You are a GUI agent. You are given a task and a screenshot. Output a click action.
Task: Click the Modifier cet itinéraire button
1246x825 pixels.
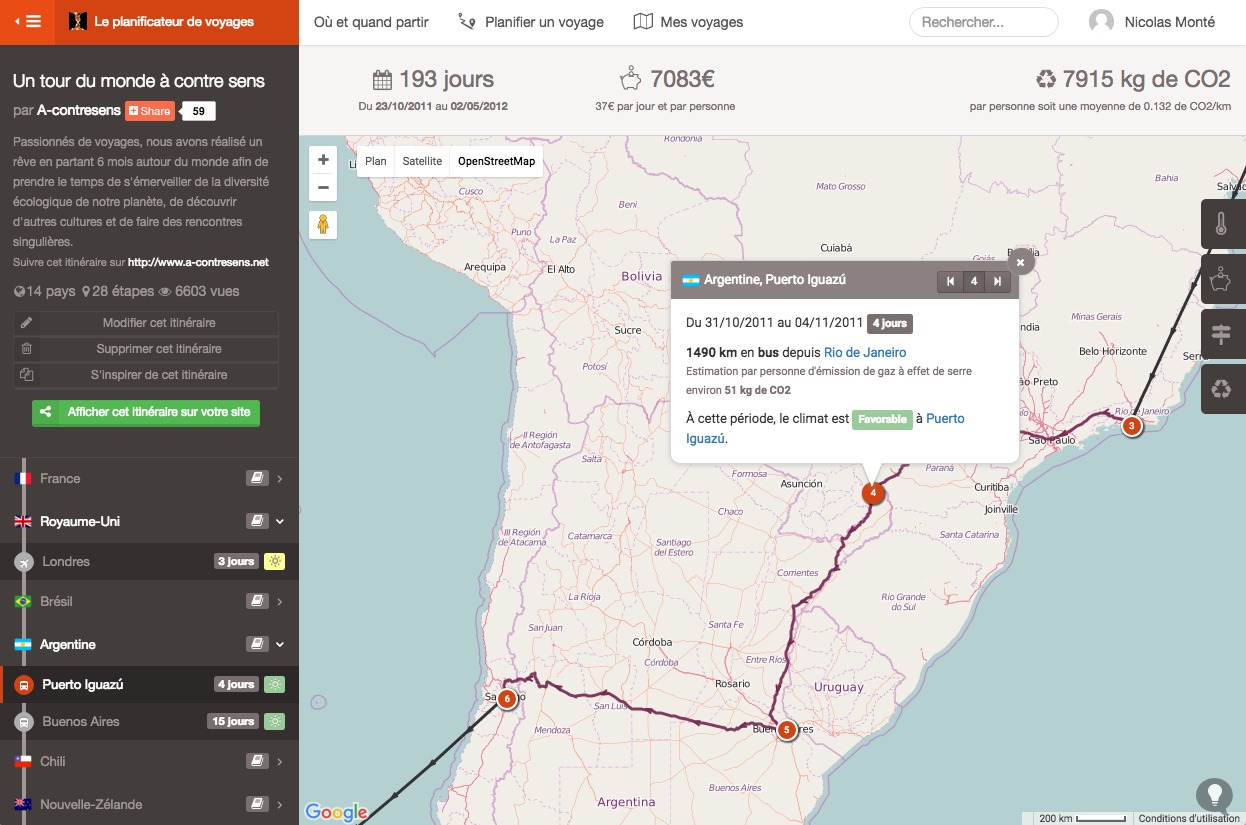click(146, 323)
